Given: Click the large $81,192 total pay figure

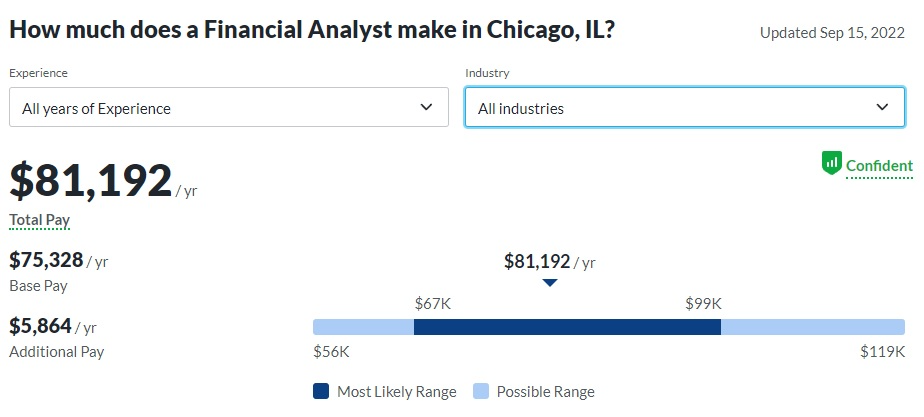Looking at the screenshot, I should pos(91,181).
